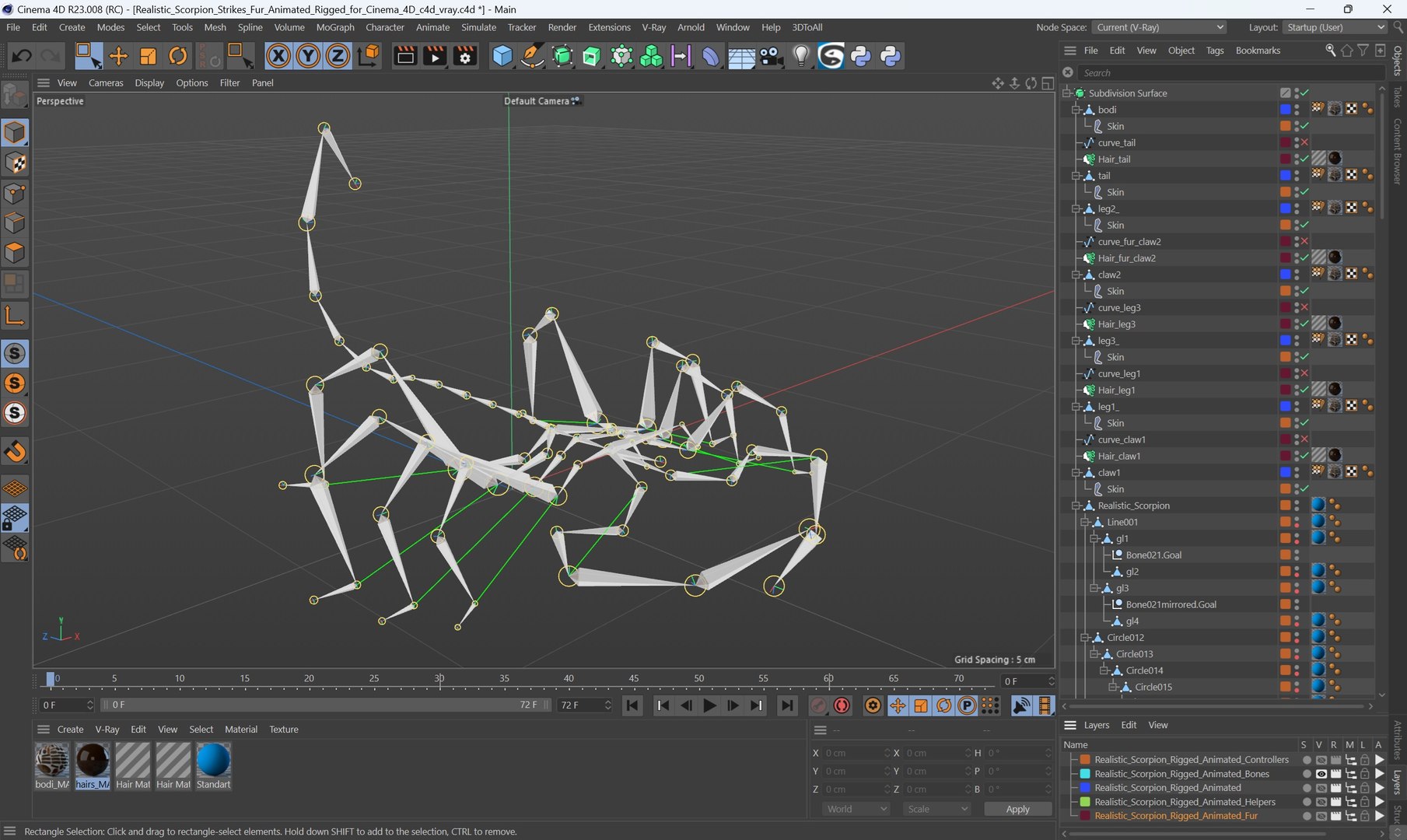
Task: Click the Light bulb icon
Action: tap(801, 56)
